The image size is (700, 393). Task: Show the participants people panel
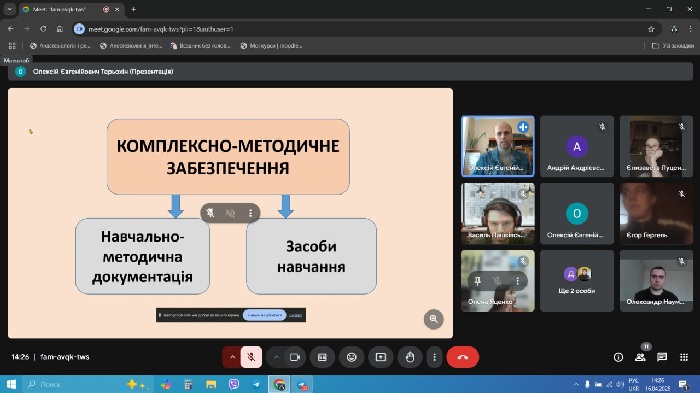(640, 357)
